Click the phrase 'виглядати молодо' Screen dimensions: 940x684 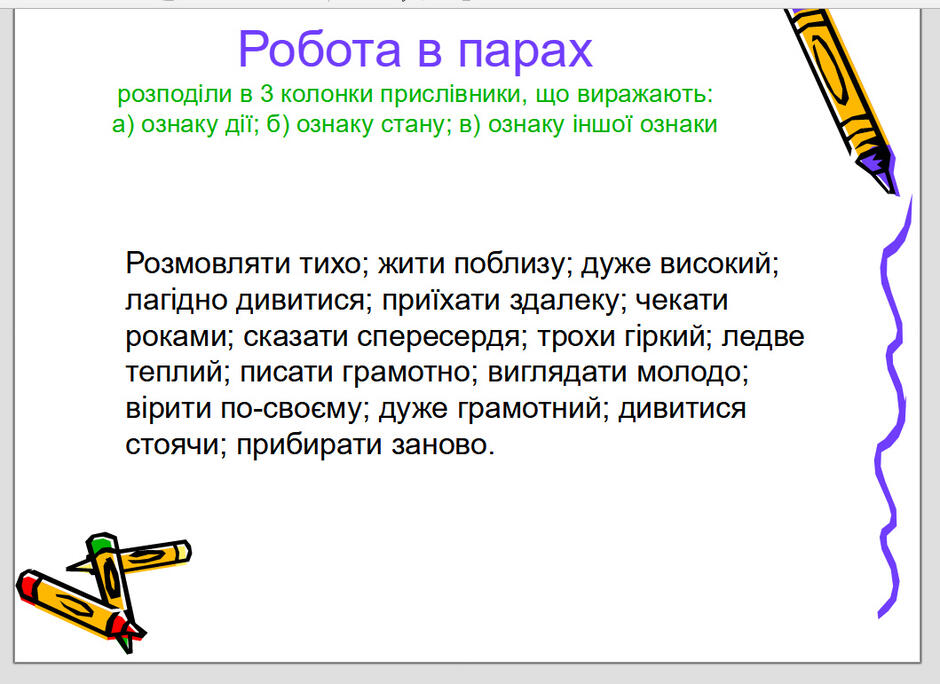click(x=615, y=373)
